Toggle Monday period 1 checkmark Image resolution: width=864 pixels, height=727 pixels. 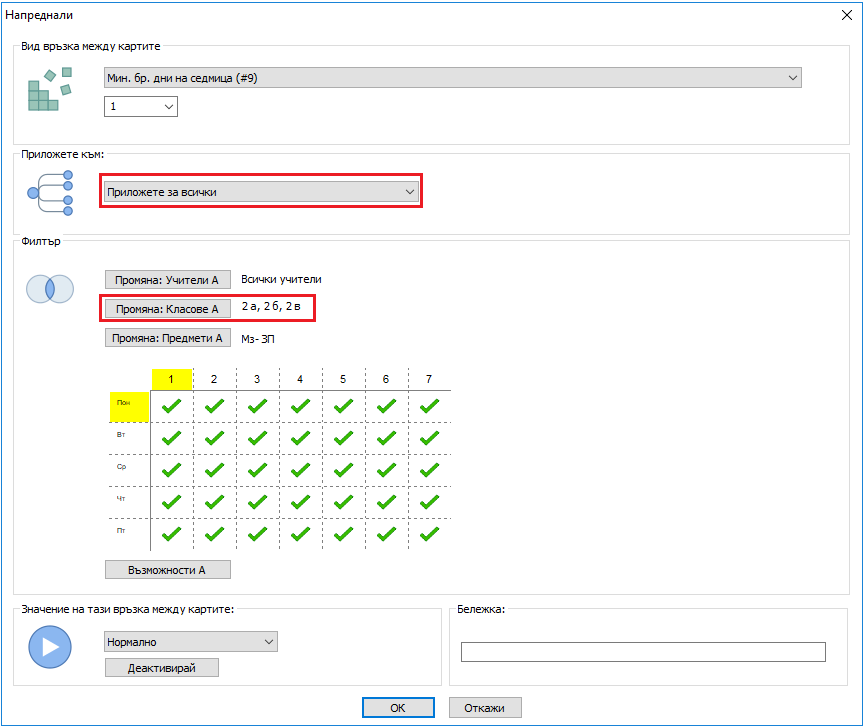pyautogui.click(x=172, y=406)
